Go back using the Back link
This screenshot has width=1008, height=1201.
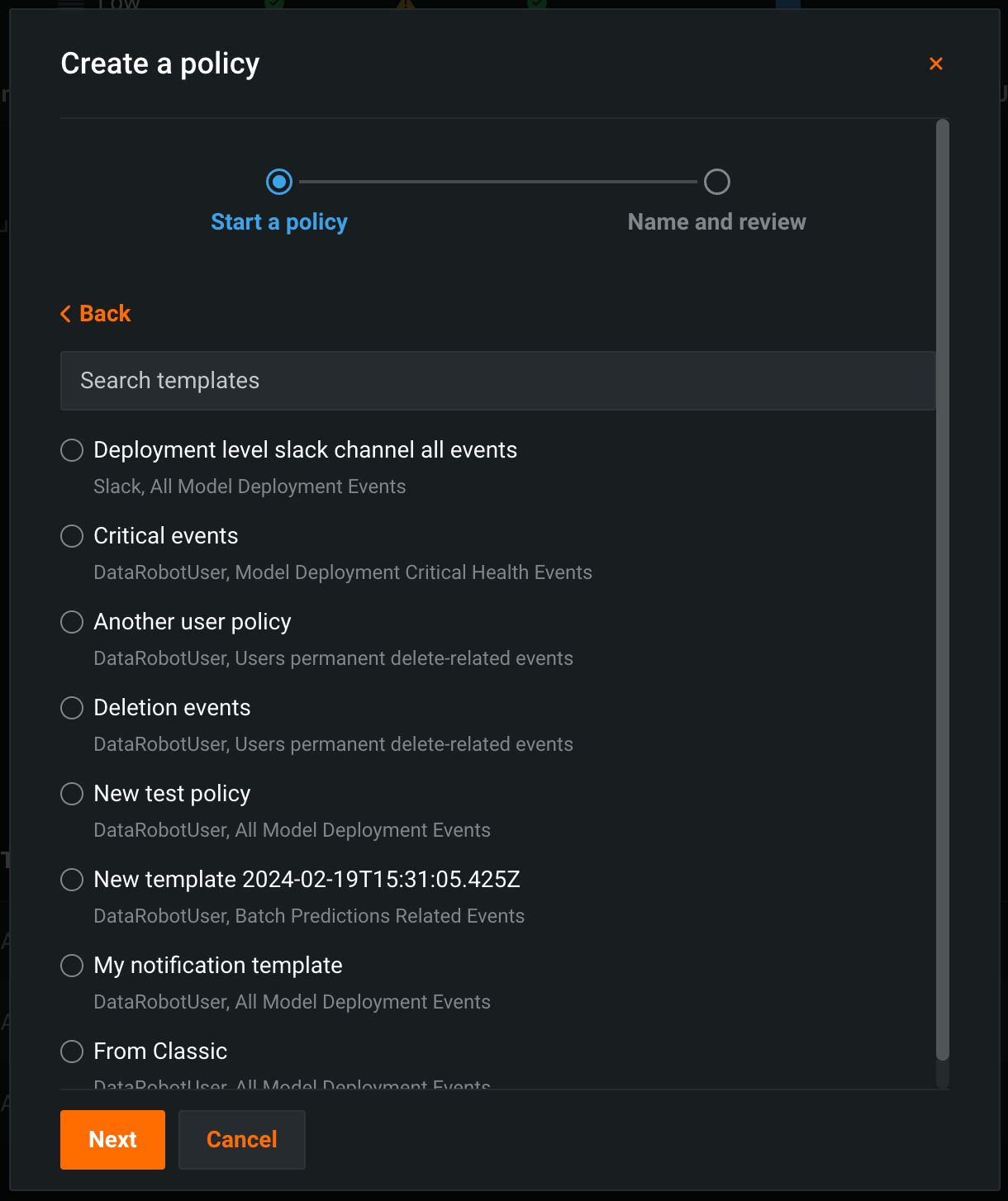pos(105,314)
